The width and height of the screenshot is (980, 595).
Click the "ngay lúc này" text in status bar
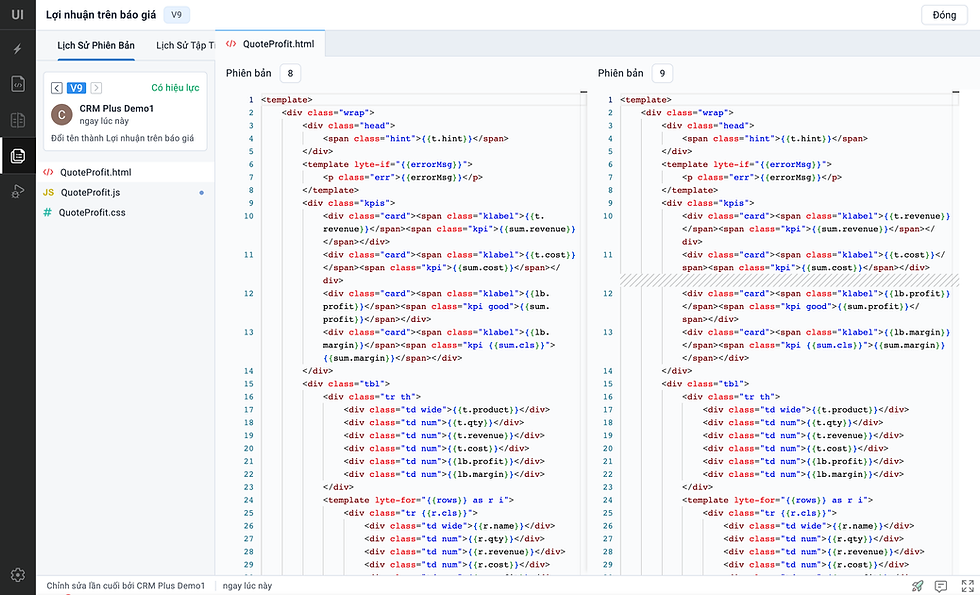pyautogui.click(x=248, y=586)
